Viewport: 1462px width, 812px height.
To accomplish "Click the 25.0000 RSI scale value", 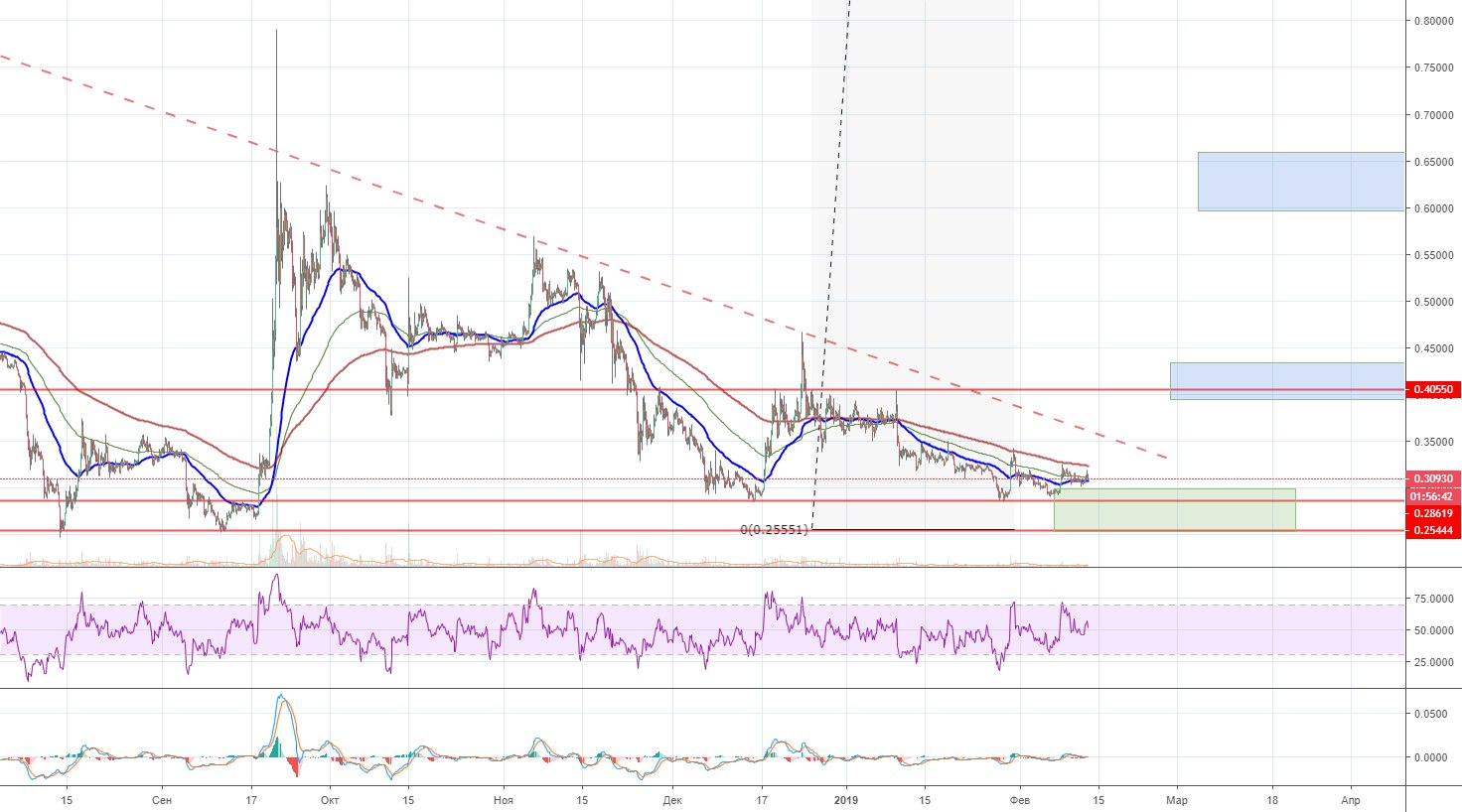I will tap(1433, 662).
